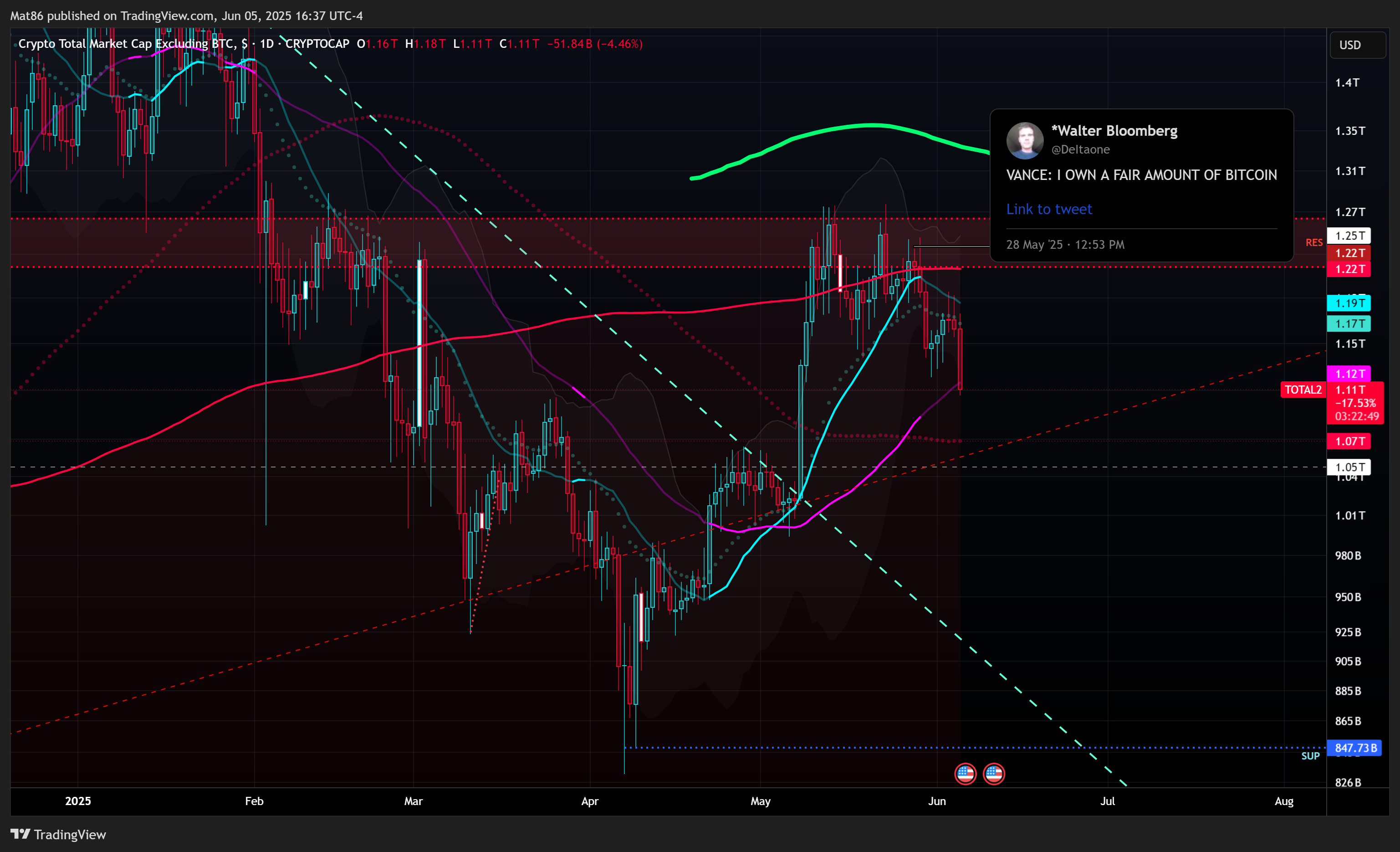Click the 1.4T price scale label
Viewport: 1400px width, 852px height.
(x=1347, y=83)
